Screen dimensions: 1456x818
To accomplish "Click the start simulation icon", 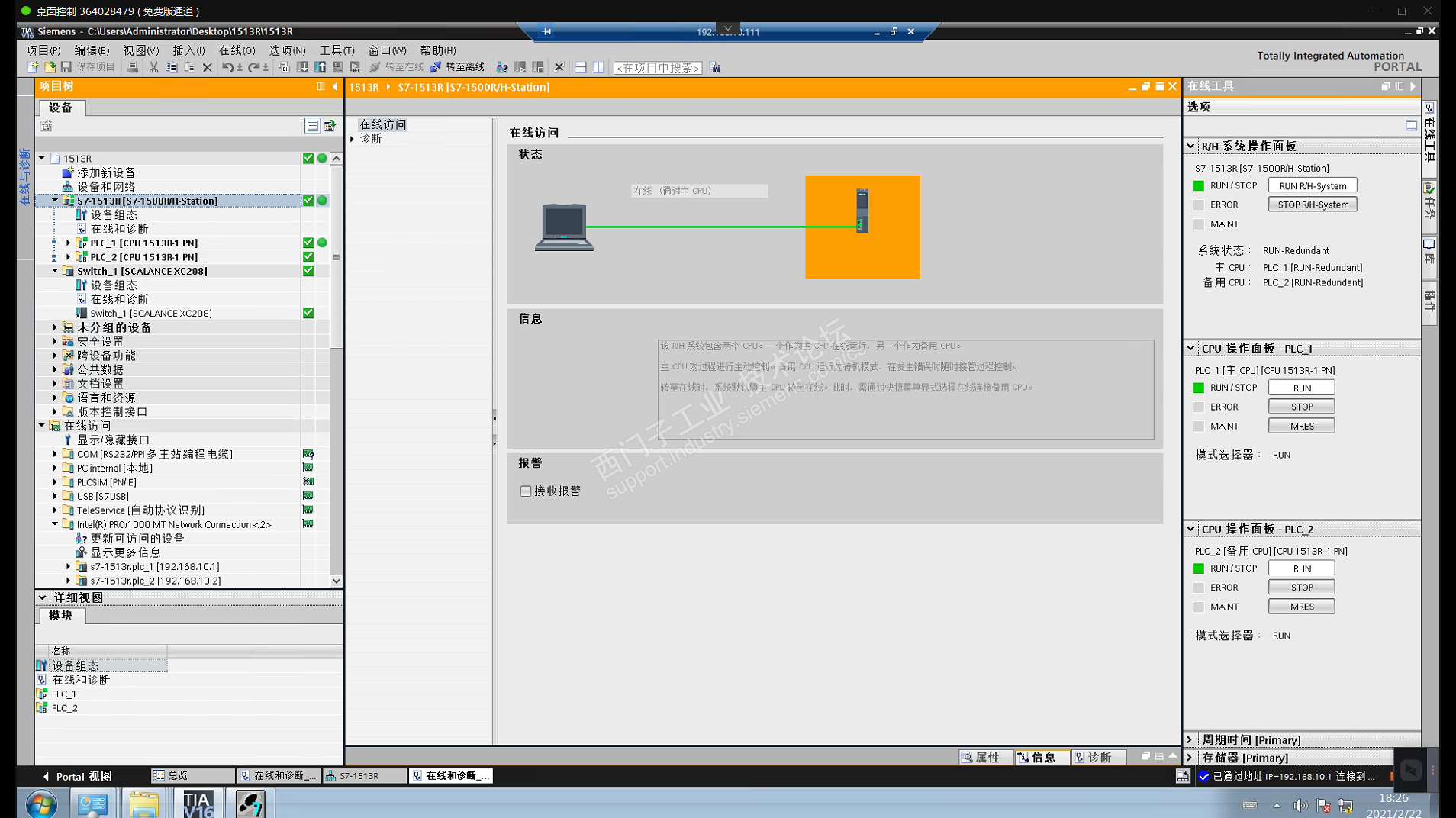I will [x=337, y=67].
